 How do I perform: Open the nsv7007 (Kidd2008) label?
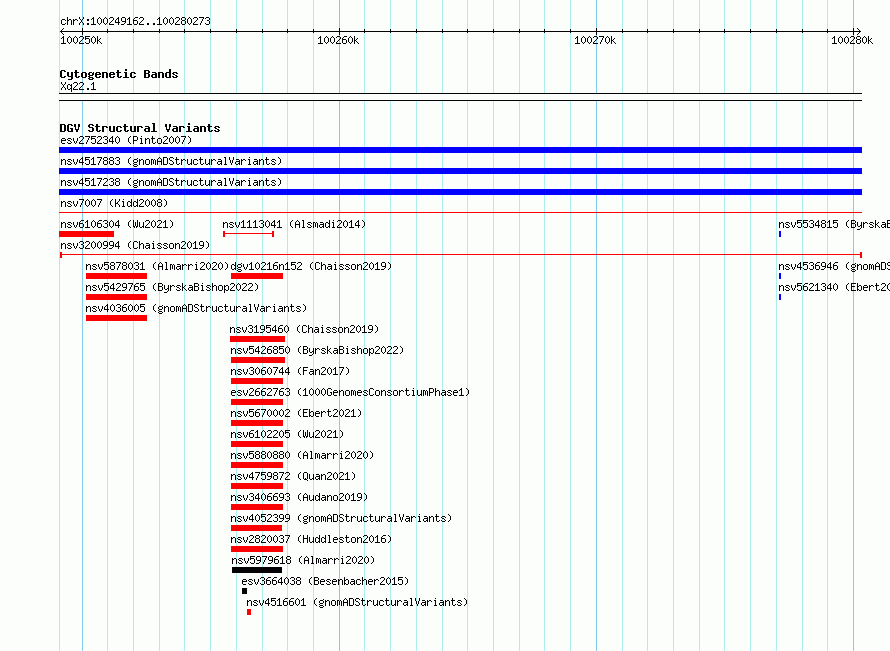pos(114,203)
